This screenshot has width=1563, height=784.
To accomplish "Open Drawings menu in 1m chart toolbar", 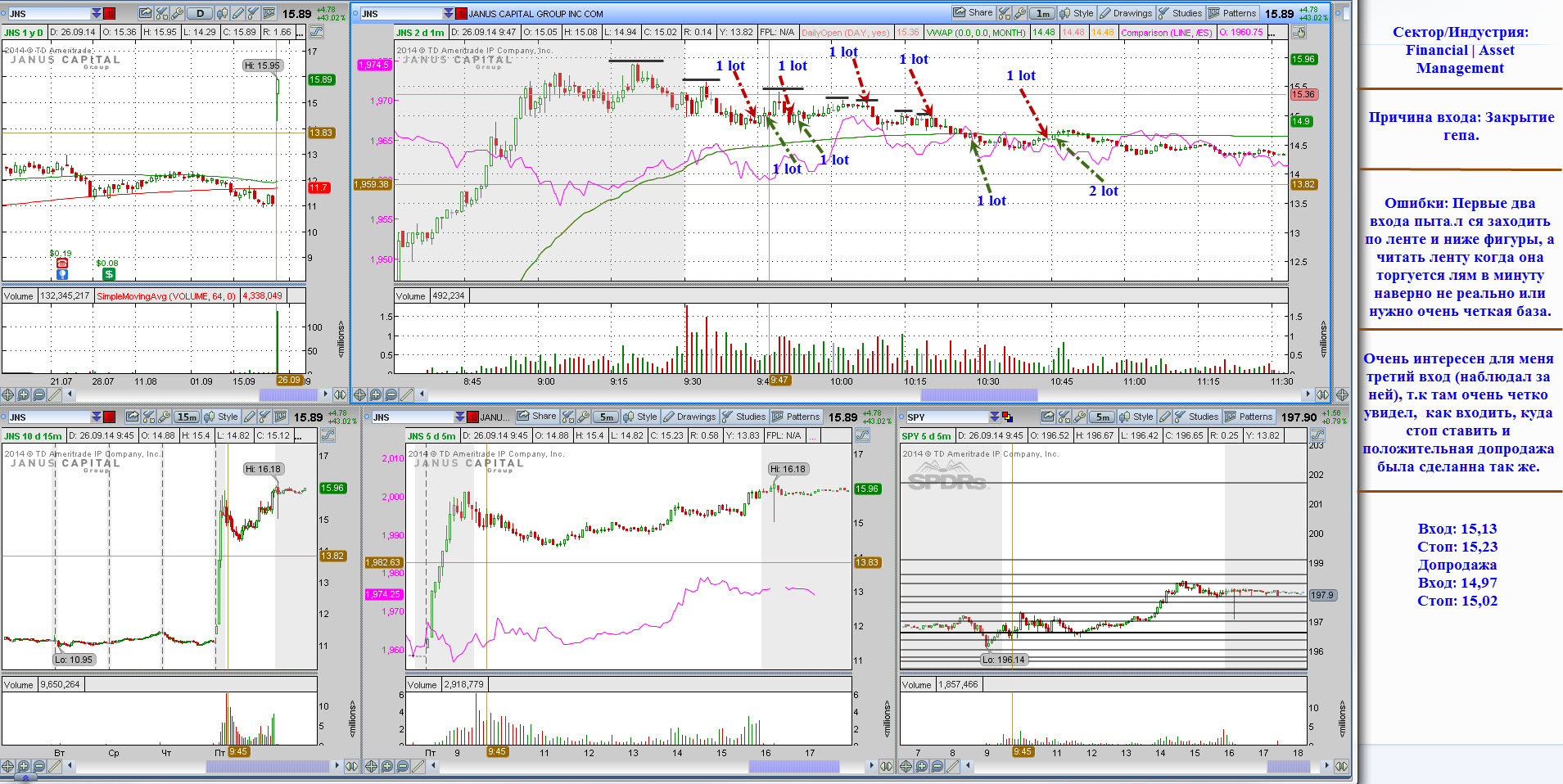I will 1127,13.
